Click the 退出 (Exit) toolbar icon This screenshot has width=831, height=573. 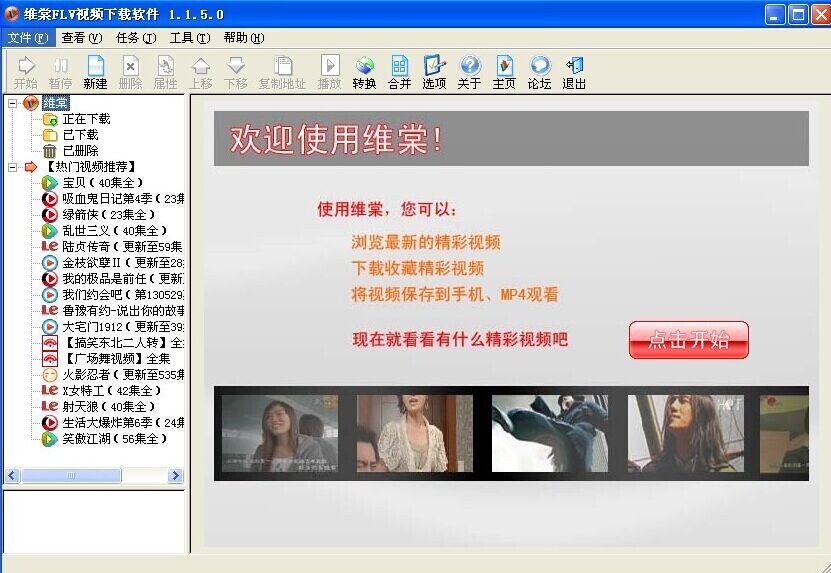[x=574, y=72]
